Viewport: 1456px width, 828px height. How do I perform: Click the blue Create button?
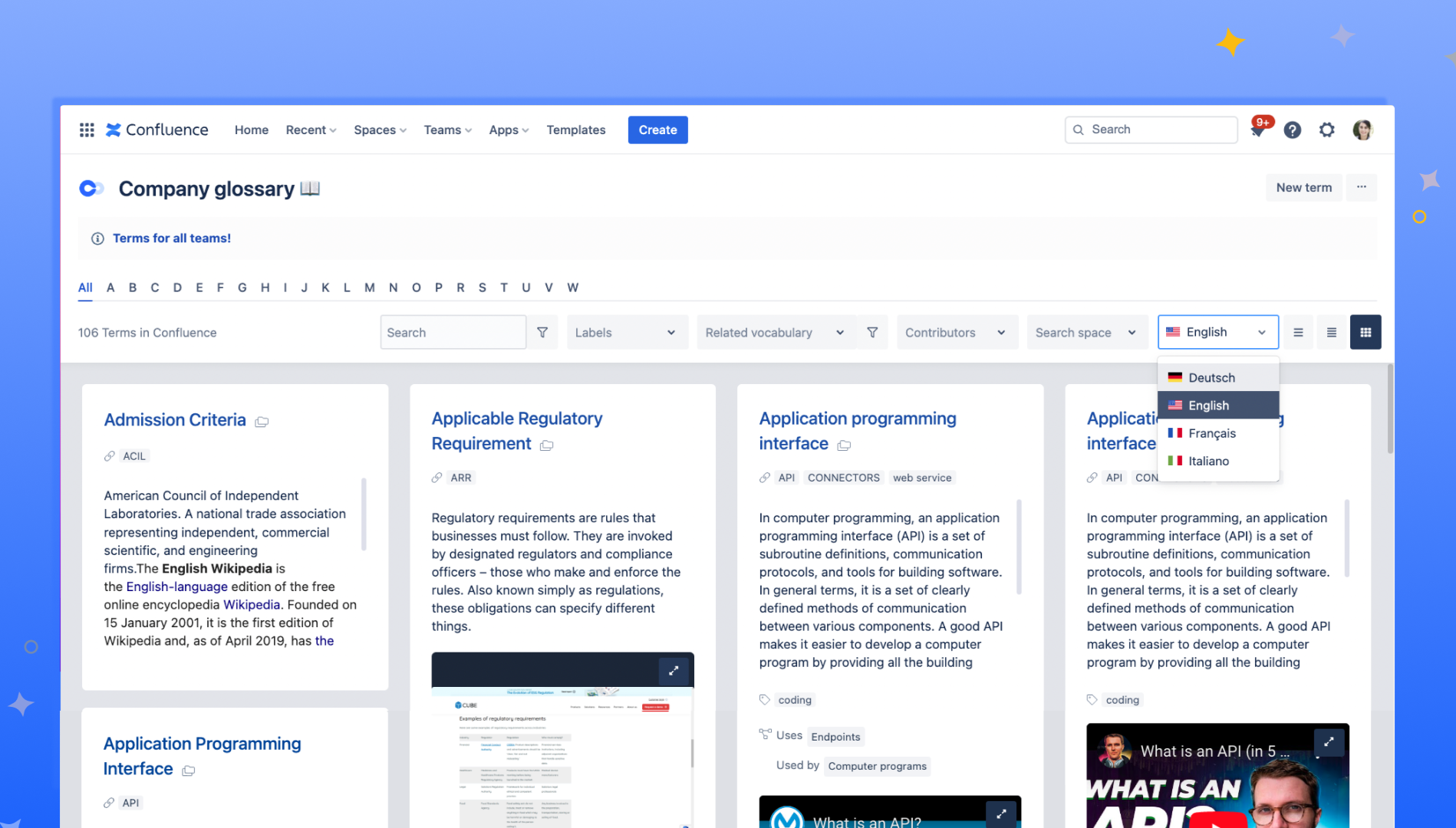tap(658, 130)
